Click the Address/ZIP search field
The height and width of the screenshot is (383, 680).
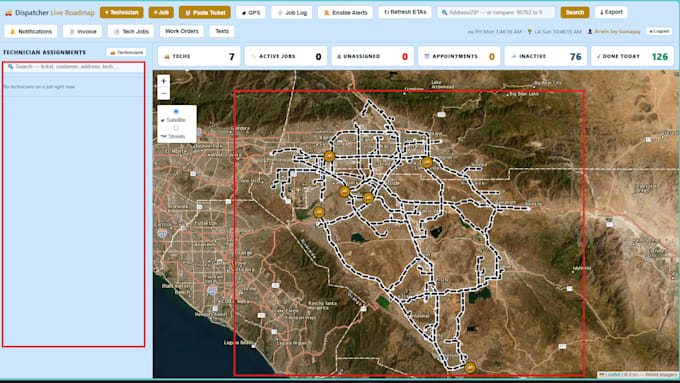click(496, 13)
